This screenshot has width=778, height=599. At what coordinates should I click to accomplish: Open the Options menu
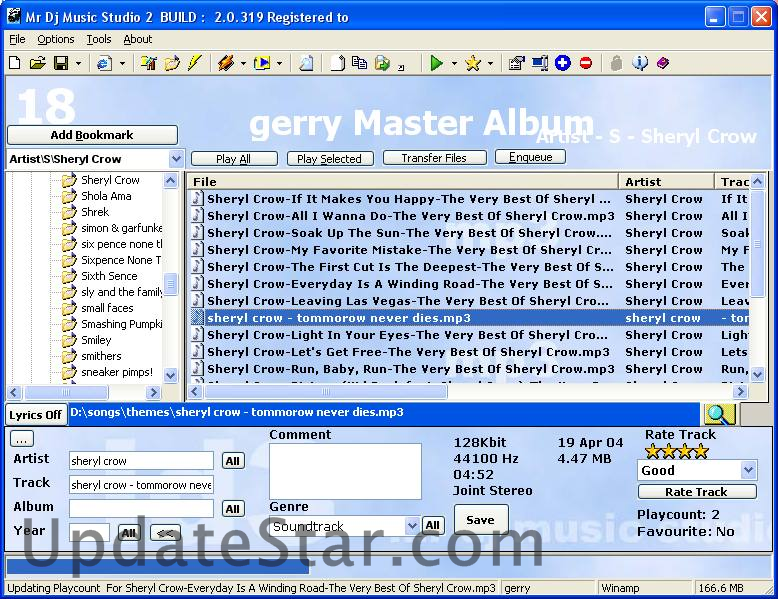coord(56,39)
